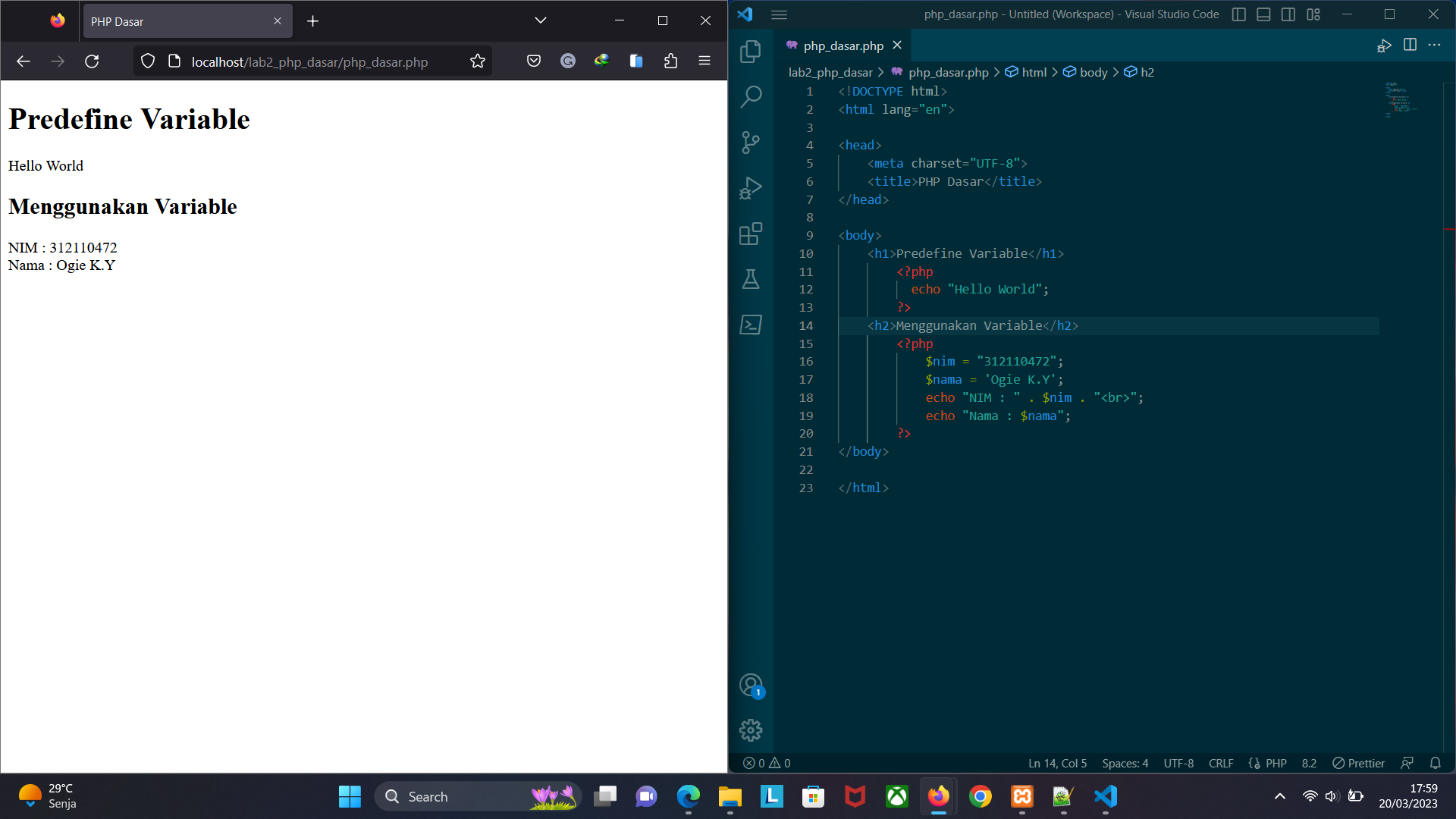Image resolution: width=1456 pixels, height=819 pixels.
Task: Toggle the bottom panel visibility
Action: [1263, 14]
